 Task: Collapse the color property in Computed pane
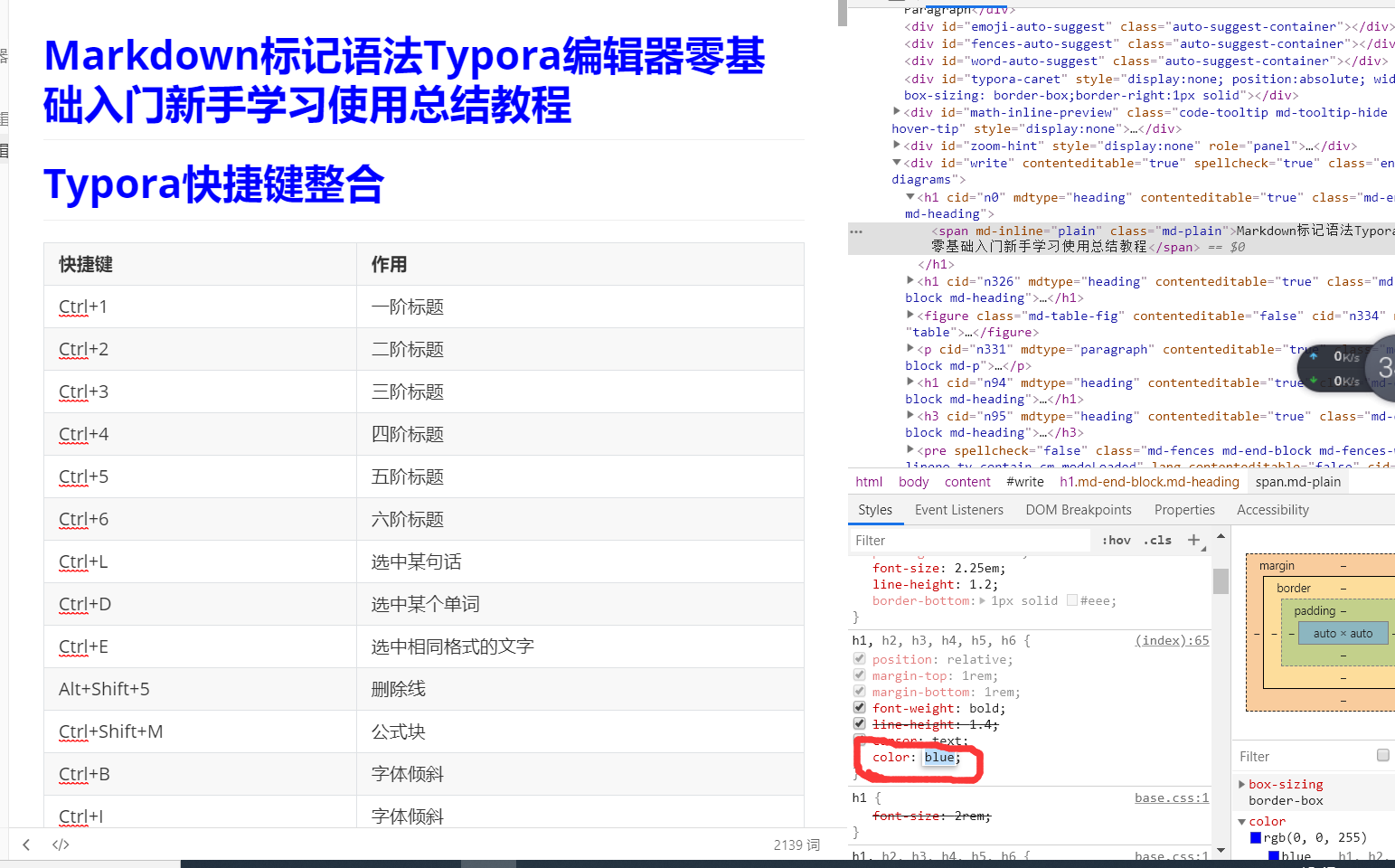pos(1242,821)
